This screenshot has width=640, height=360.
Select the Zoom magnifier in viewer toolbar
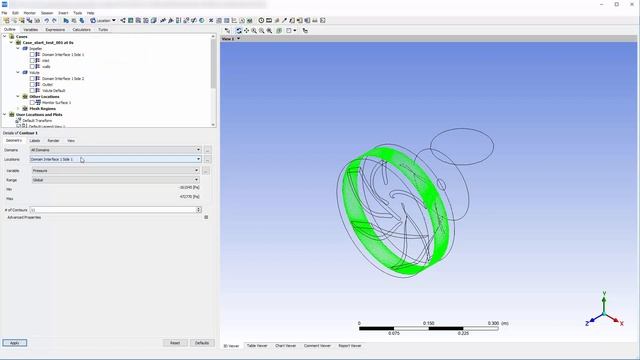[254, 30]
